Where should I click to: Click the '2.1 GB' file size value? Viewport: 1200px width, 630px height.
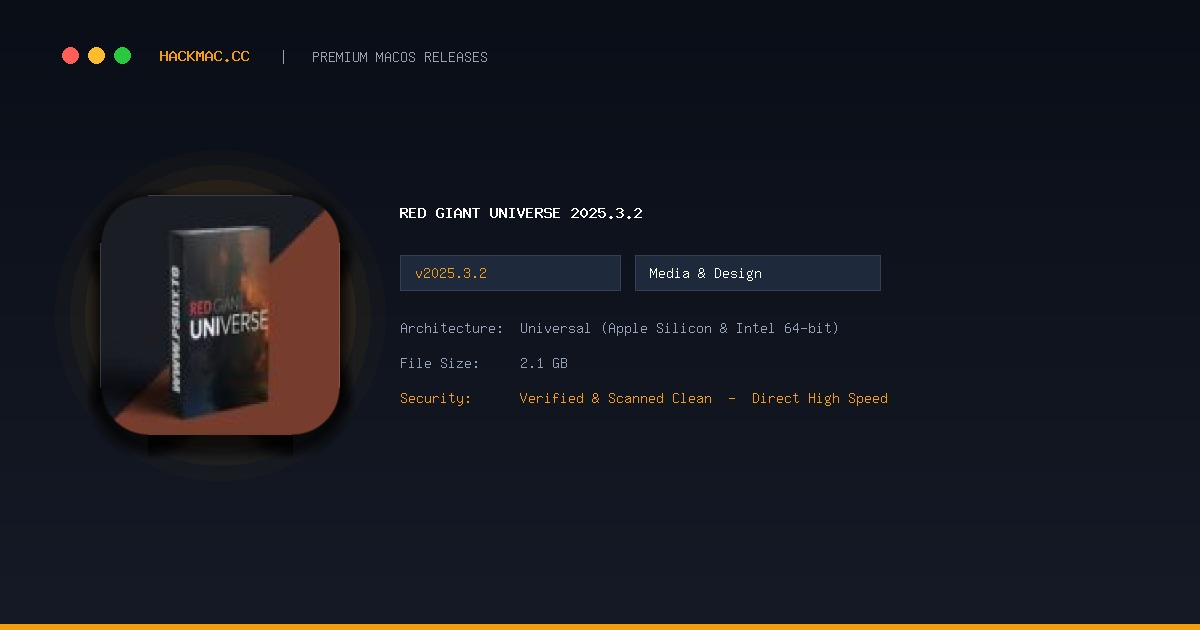click(544, 363)
